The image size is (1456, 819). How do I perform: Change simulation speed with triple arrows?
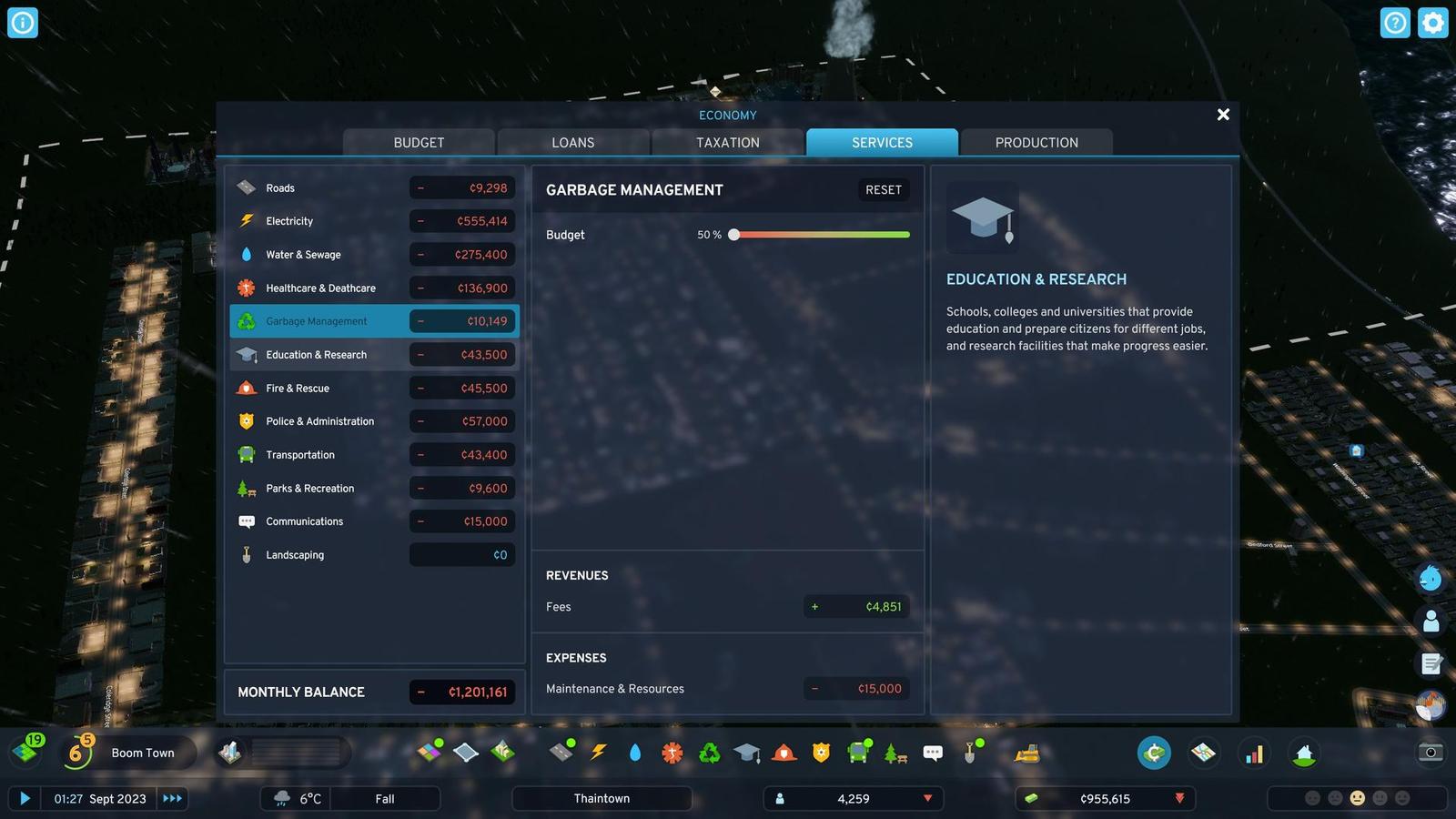pos(172,798)
